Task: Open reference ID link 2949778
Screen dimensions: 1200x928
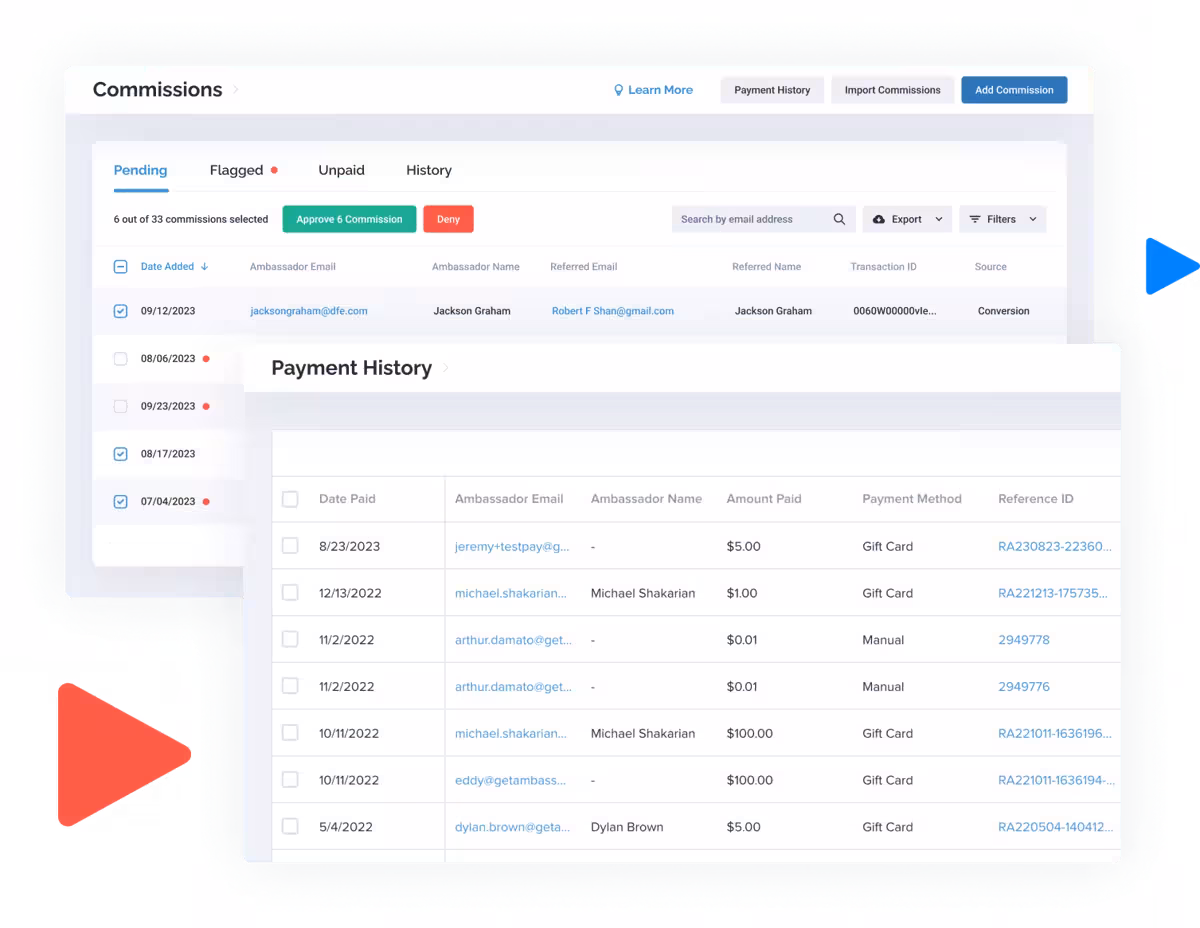Action: click(x=1024, y=640)
